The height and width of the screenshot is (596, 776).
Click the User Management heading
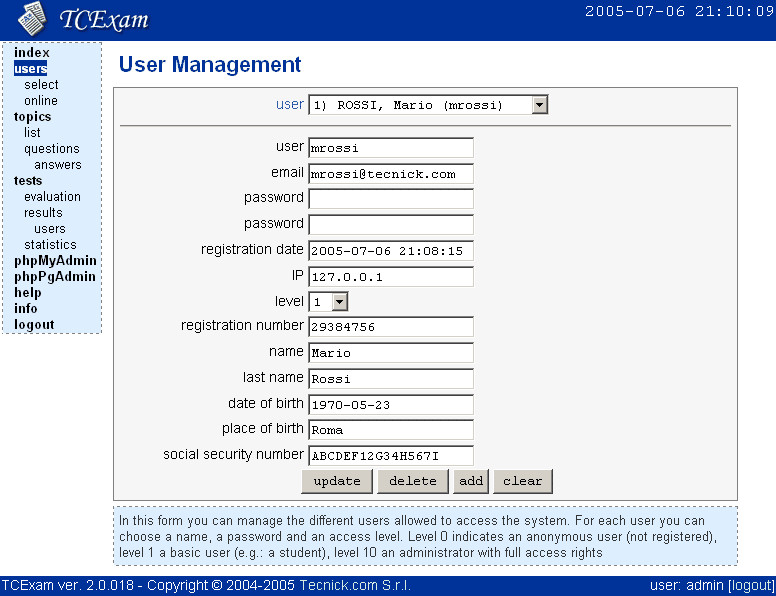pyautogui.click(x=210, y=65)
